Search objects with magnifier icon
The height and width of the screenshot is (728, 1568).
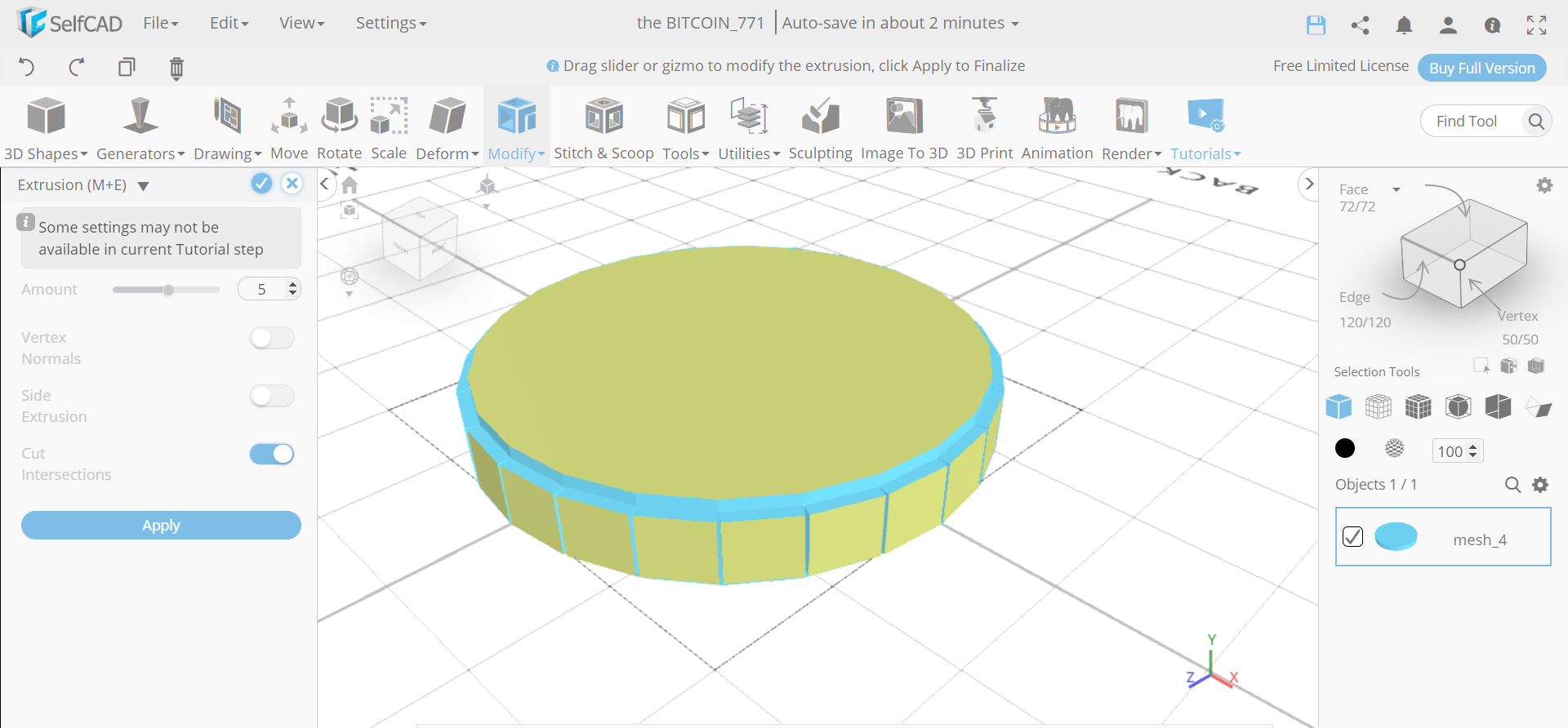(x=1512, y=485)
